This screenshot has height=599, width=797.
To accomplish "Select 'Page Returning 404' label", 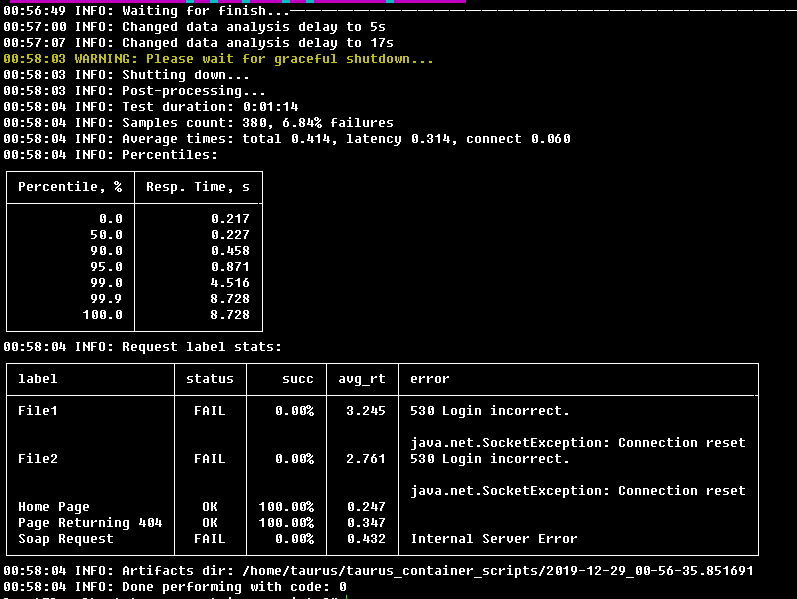I will pyautogui.click(x=90, y=523).
